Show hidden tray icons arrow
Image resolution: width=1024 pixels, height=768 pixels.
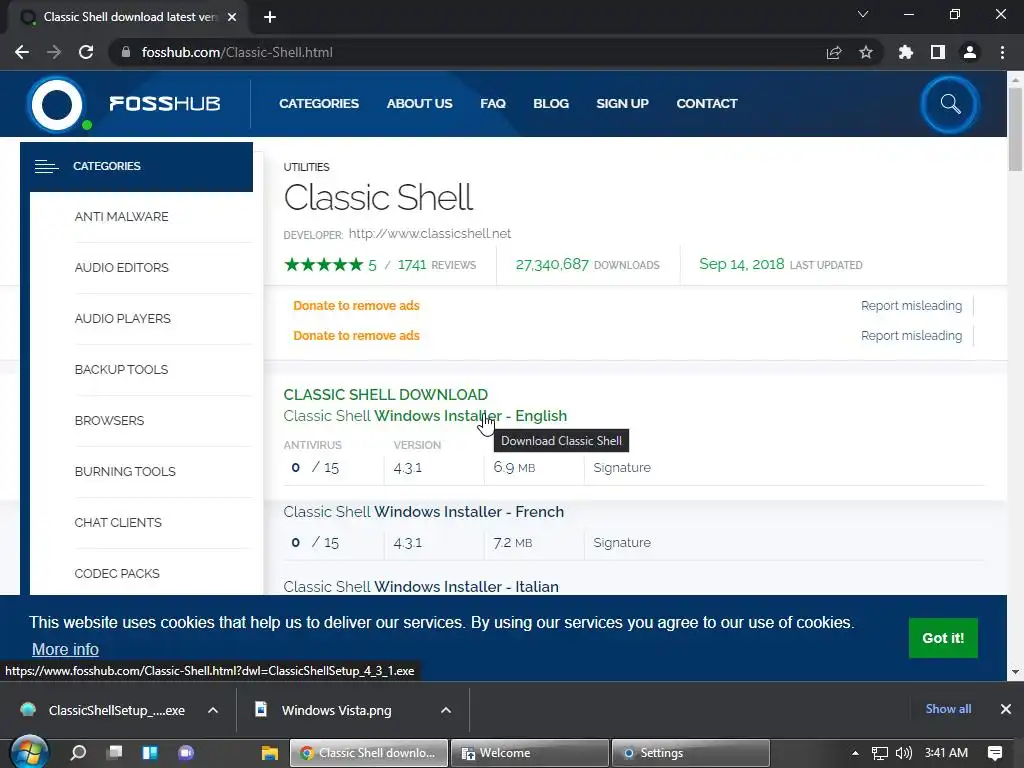[x=855, y=753]
